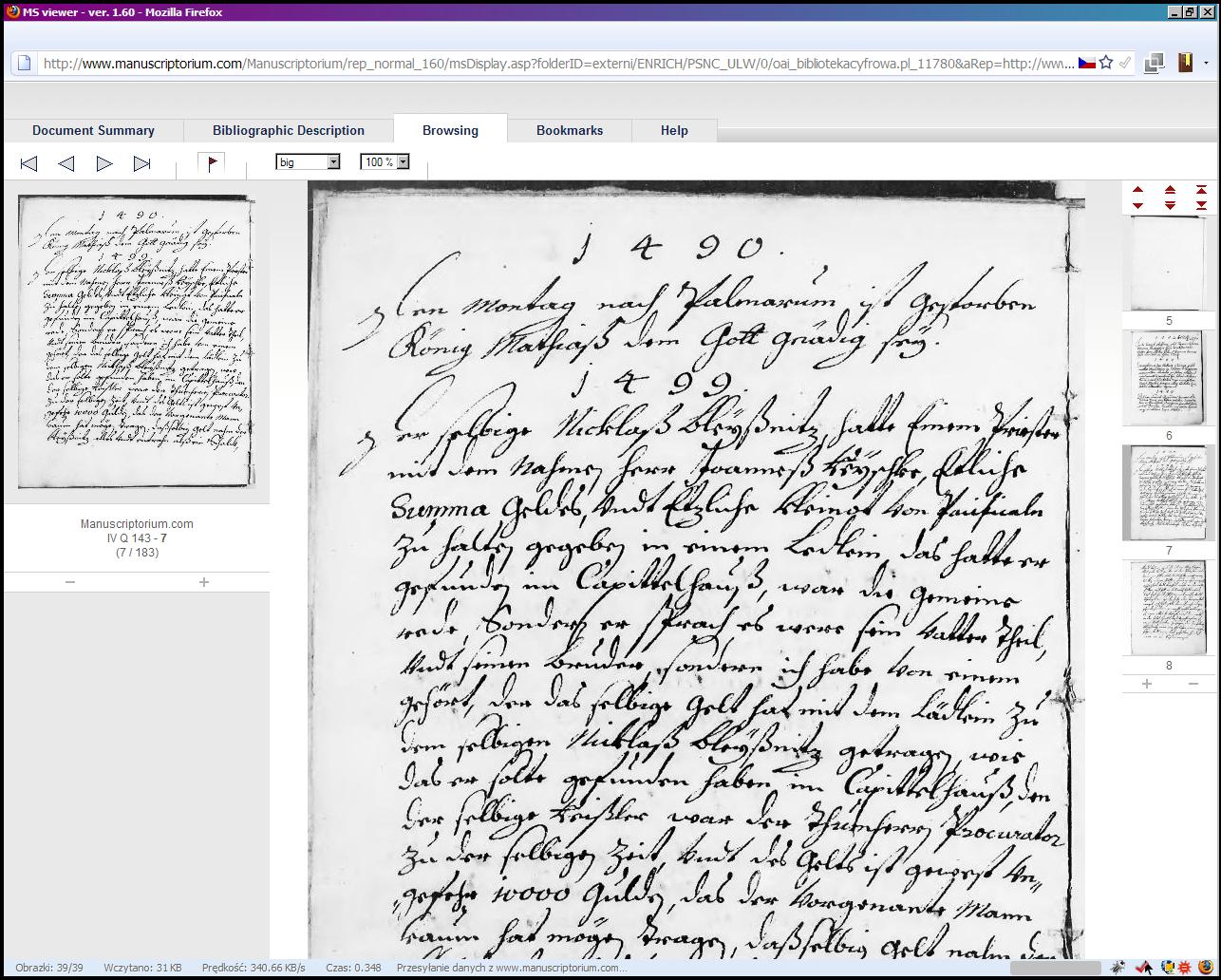Click the blue-yellow status bar add-on icon
The width and height of the screenshot is (1221, 980).
1166,968
